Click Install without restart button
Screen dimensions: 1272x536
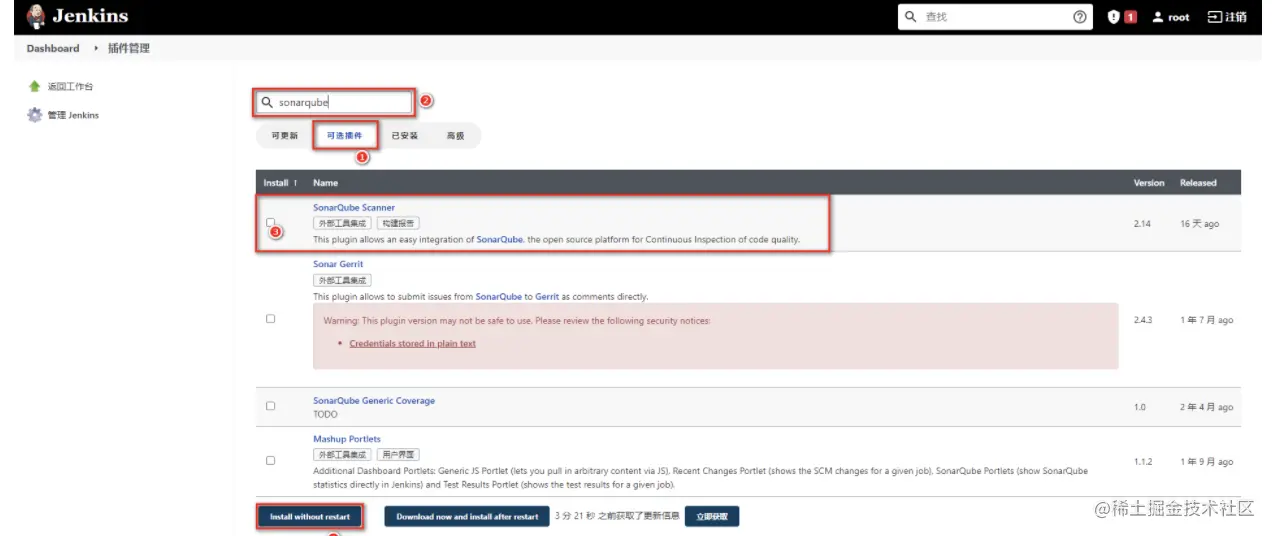(310, 517)
